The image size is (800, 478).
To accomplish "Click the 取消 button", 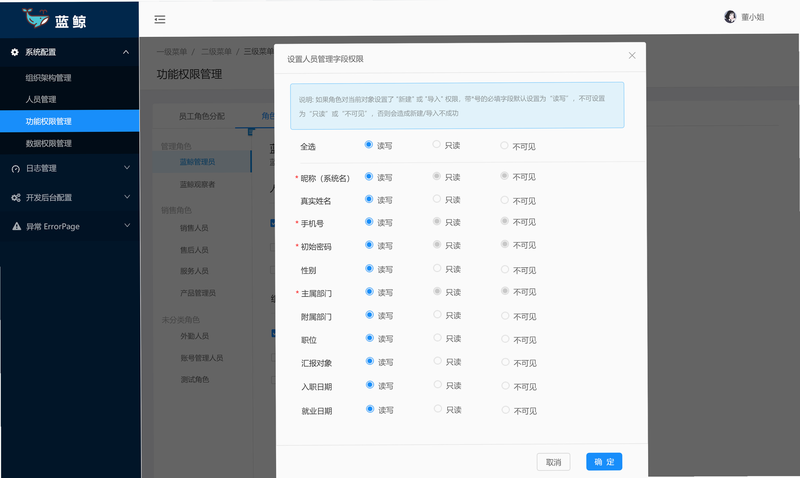I will click(x=554, y=462).
